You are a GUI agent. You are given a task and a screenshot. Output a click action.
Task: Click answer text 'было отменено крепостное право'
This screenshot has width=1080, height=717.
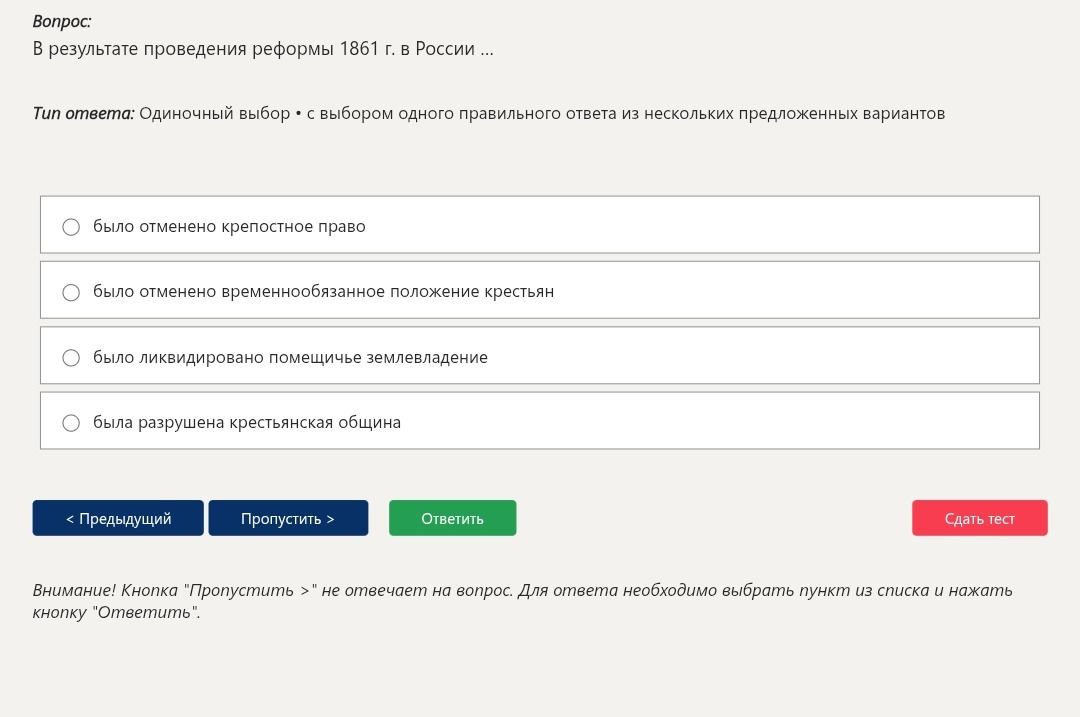(229, 227)
